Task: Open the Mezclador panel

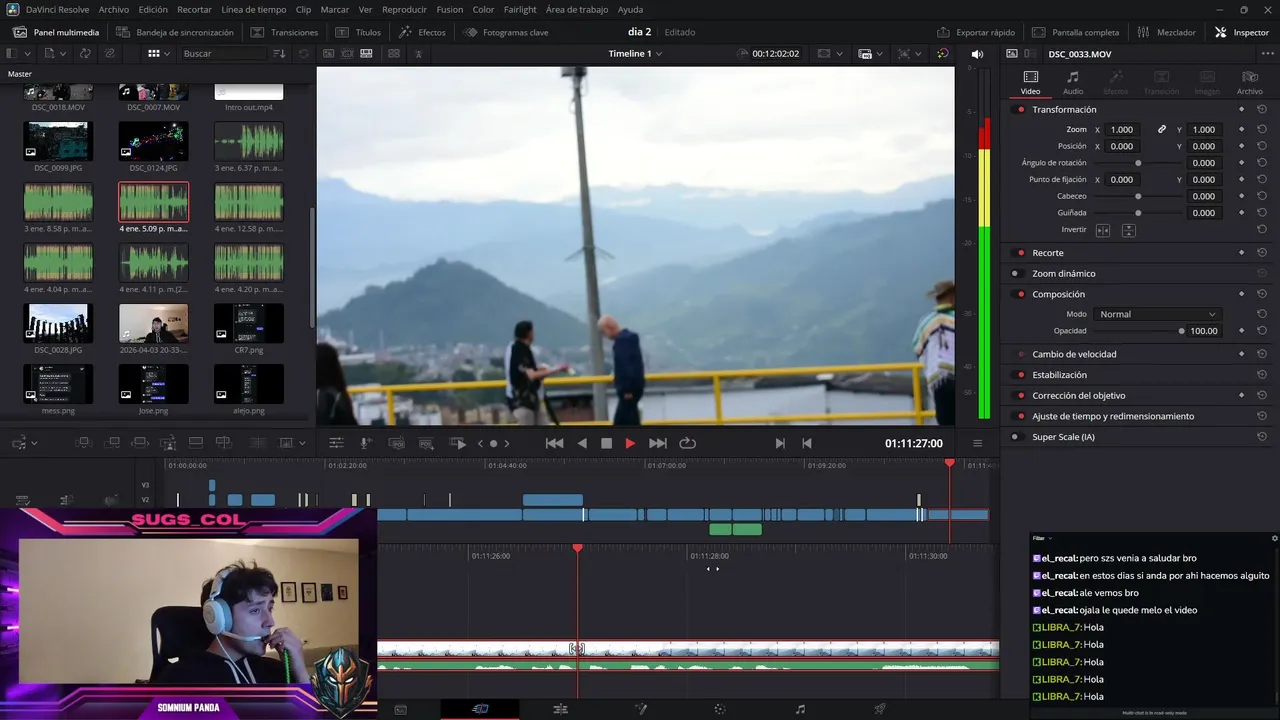Action: click(1166, 32)
